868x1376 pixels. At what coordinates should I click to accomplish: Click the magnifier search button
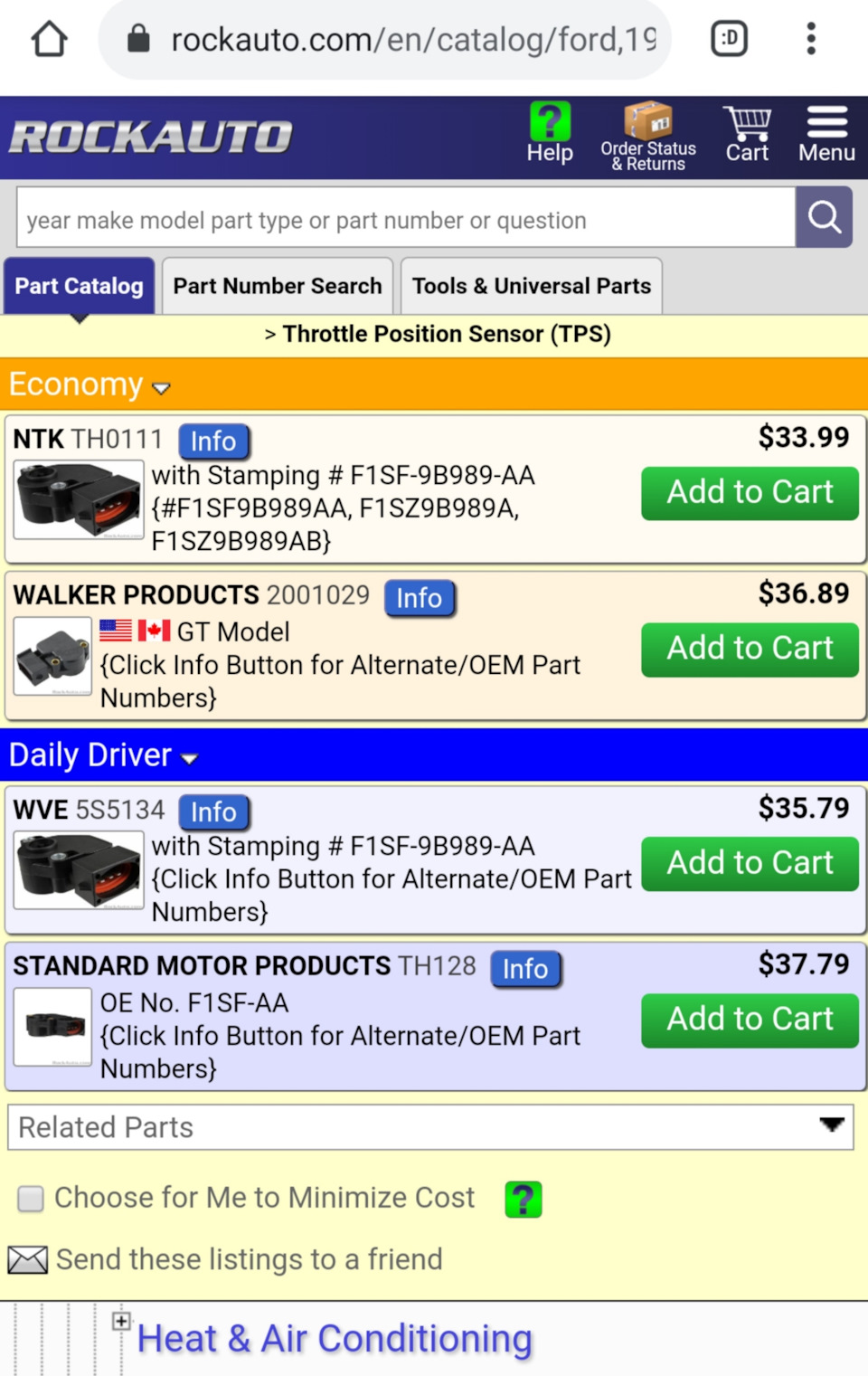point(824,217)
